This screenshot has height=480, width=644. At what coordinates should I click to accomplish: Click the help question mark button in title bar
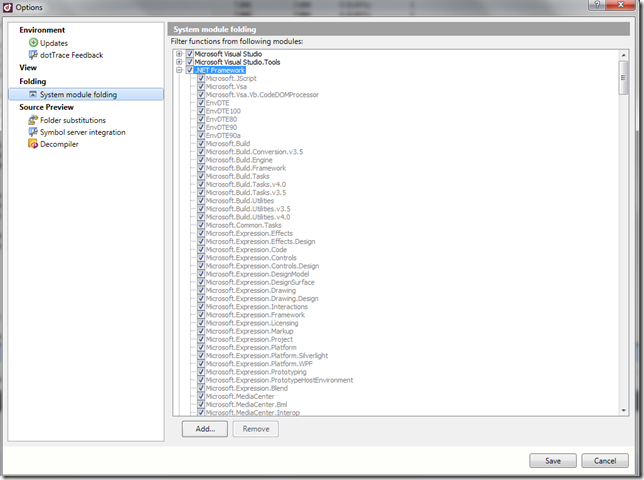click(x=597, y=5)
